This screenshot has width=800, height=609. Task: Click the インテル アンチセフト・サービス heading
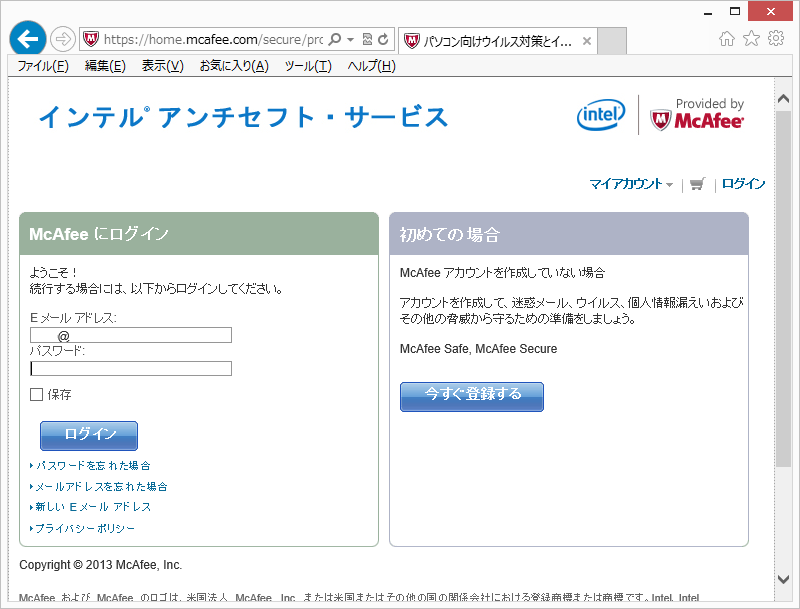coord(243,117)
